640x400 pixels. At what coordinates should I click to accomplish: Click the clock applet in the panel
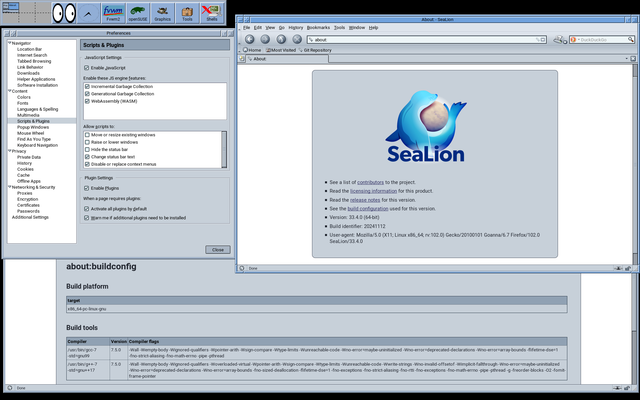coord(89,13)
